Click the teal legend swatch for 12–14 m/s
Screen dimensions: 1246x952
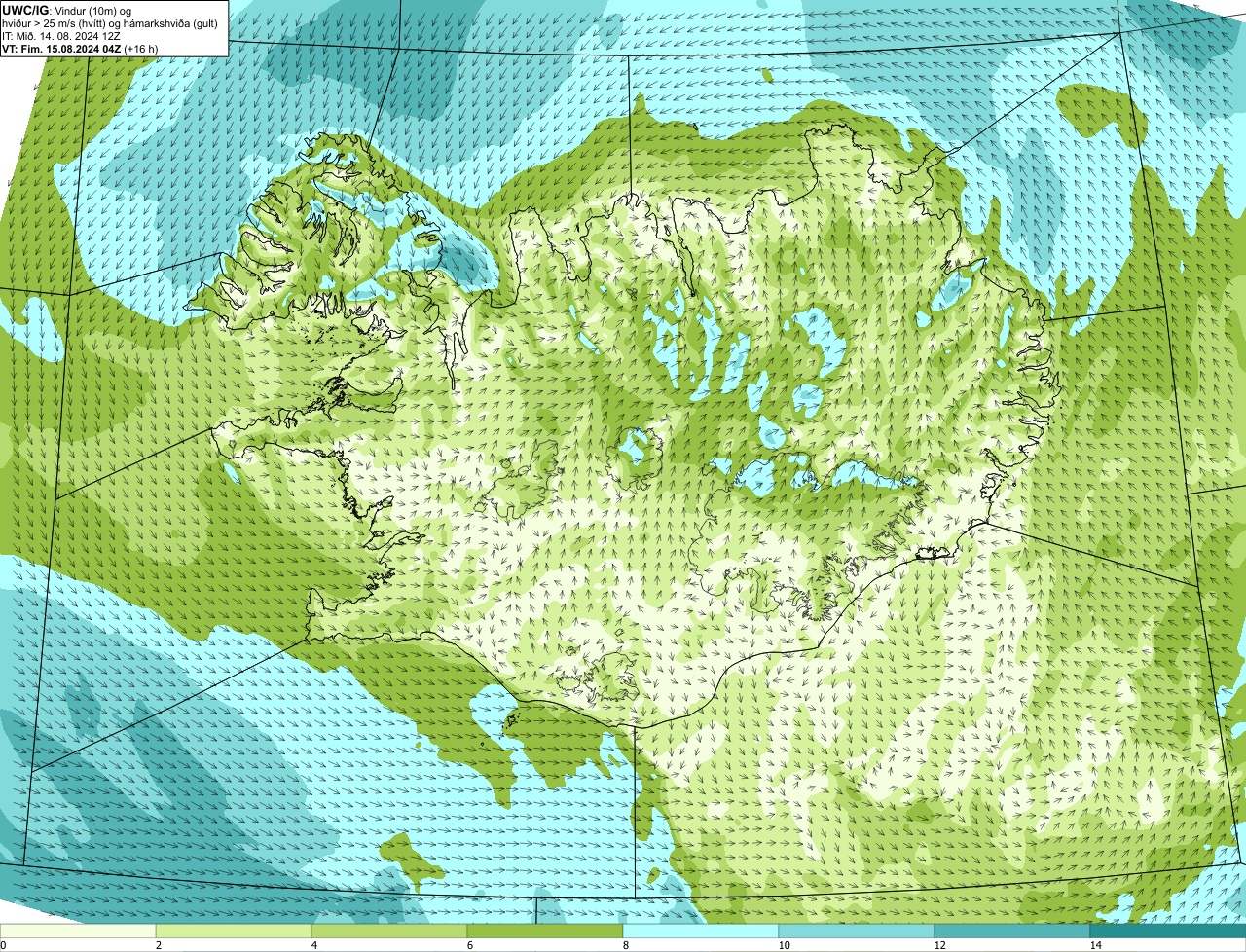click(1012, 931)
